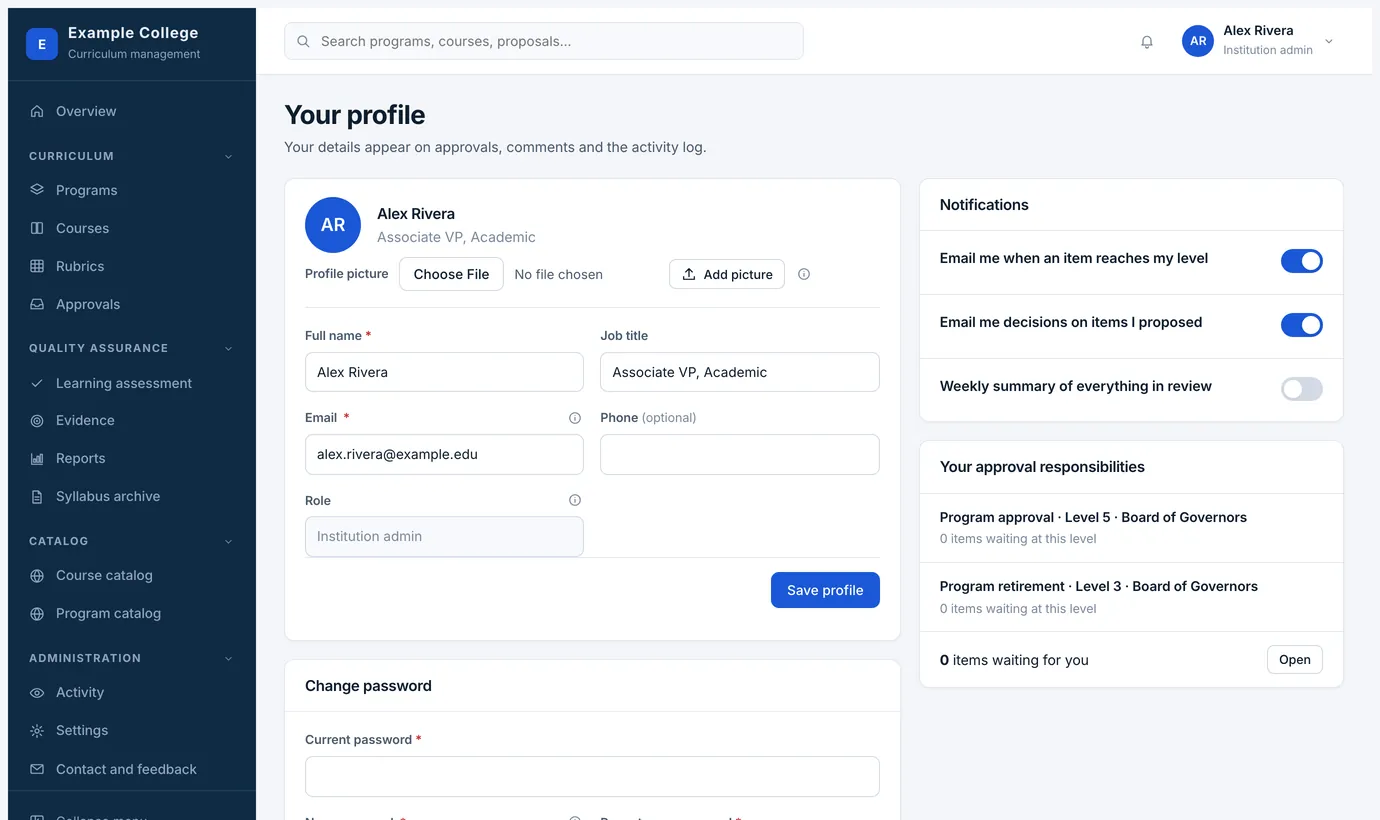Click the Phone optional input field

tap(740, 454)
